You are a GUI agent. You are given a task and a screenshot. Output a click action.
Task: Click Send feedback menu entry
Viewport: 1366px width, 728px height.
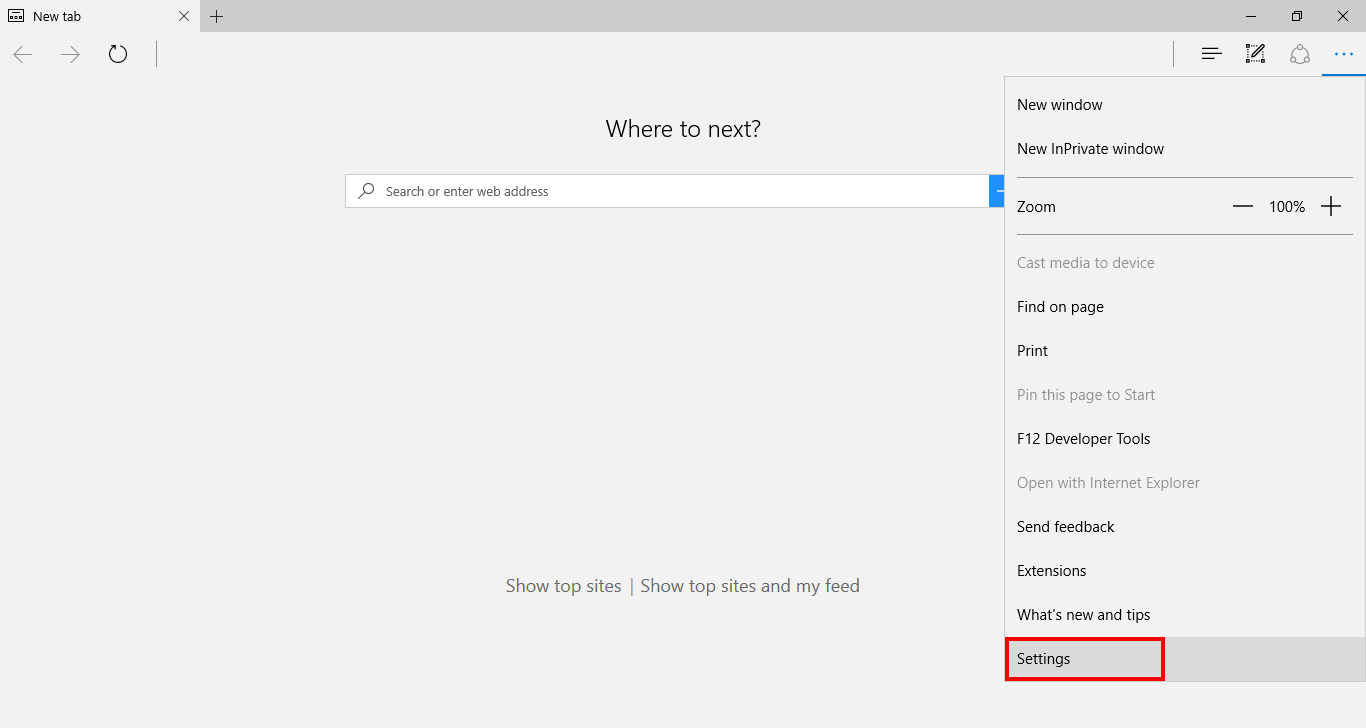[x=1185, y=527]
